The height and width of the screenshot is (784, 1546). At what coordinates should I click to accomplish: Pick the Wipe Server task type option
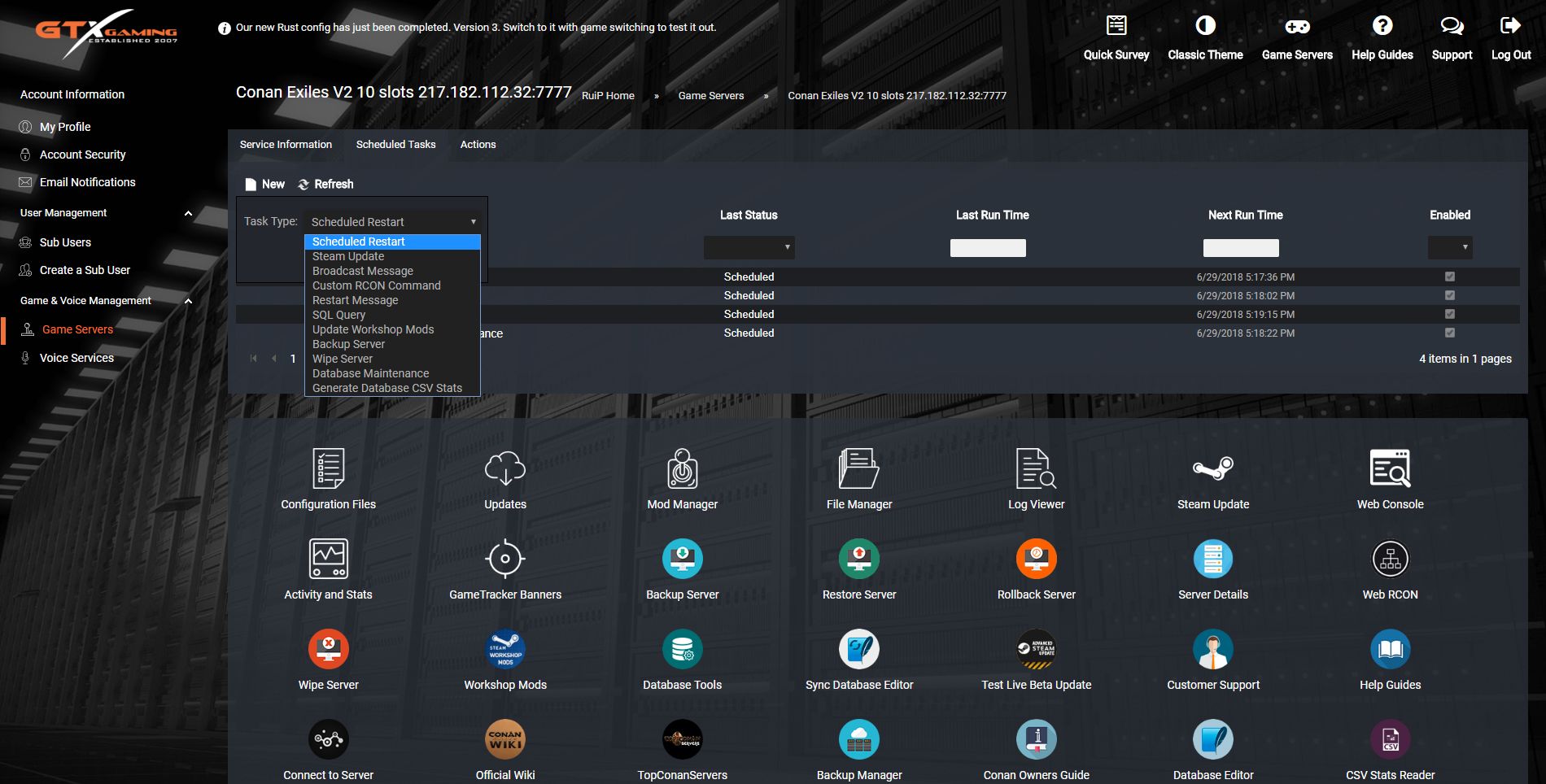point(392,359)
